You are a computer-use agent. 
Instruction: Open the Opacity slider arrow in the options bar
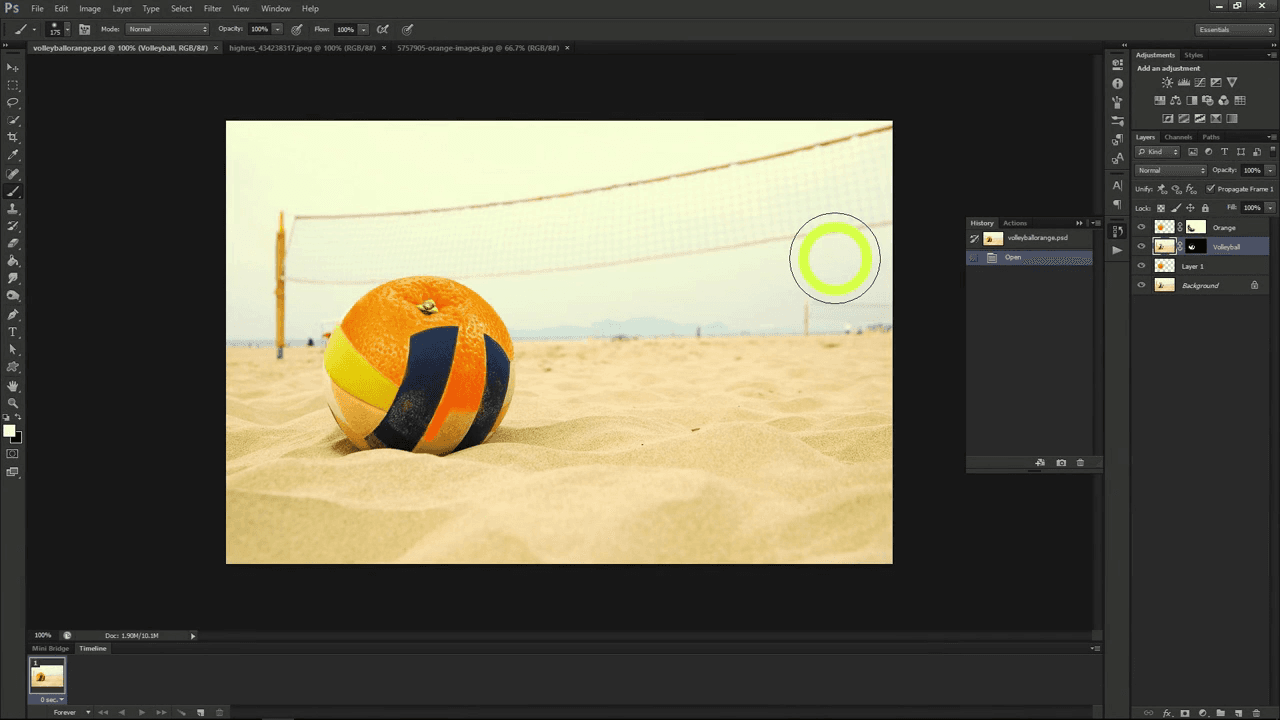pyautogui.click(x=277, y=29)
